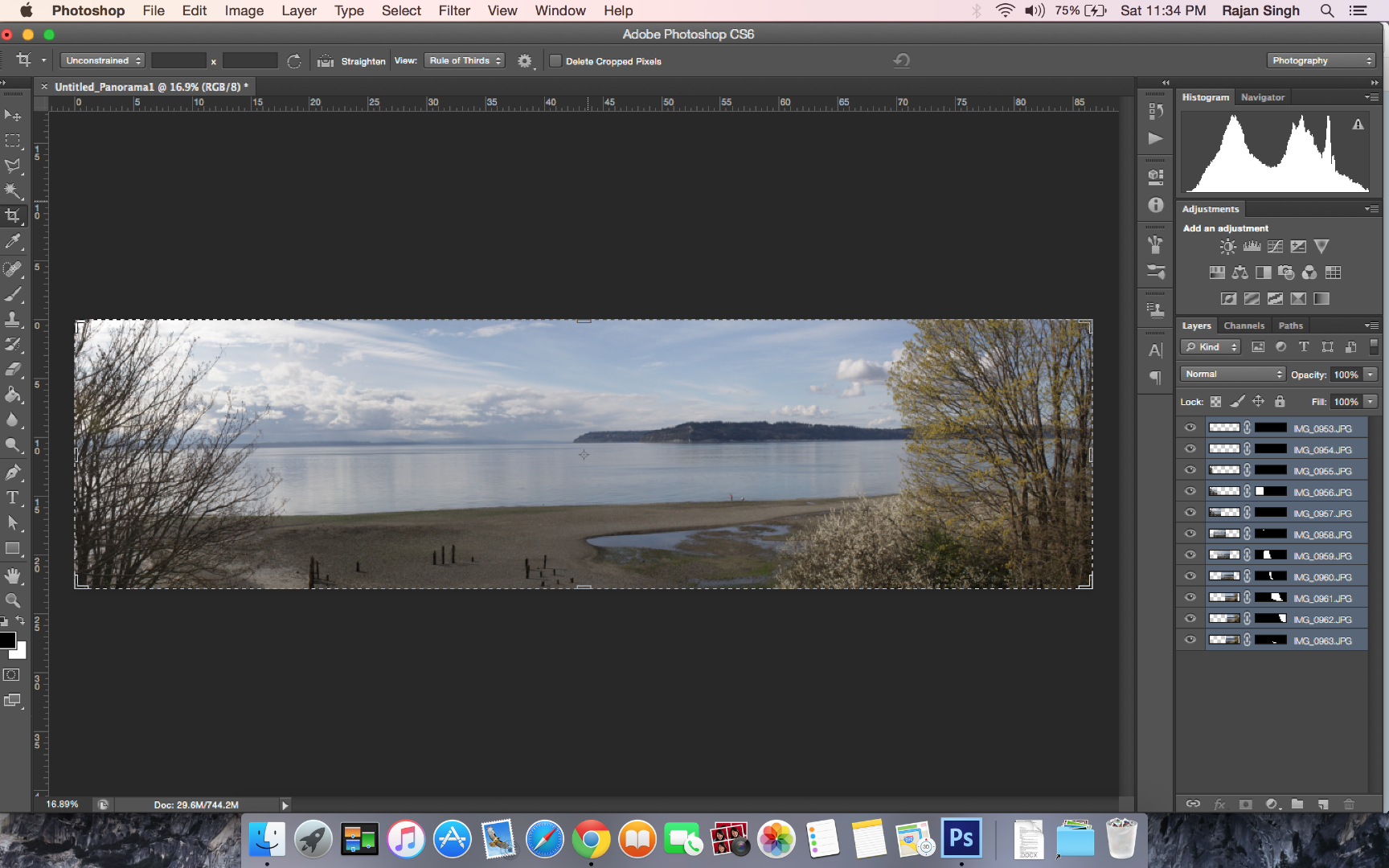Select the Eraser tool
Viewport: 1389px width, 868px height.
coord(13,370)
